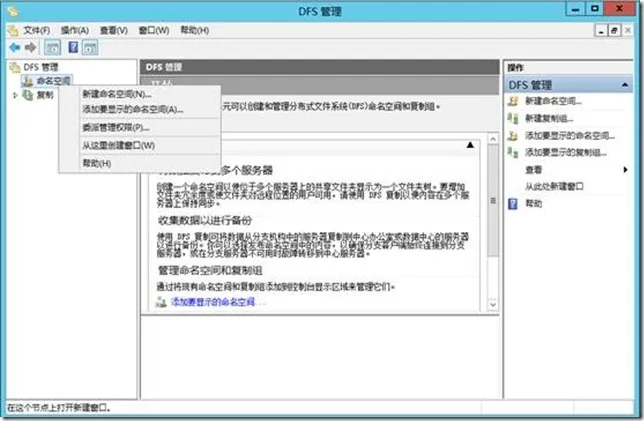Click the 命名空间 tree node icon

28,81
